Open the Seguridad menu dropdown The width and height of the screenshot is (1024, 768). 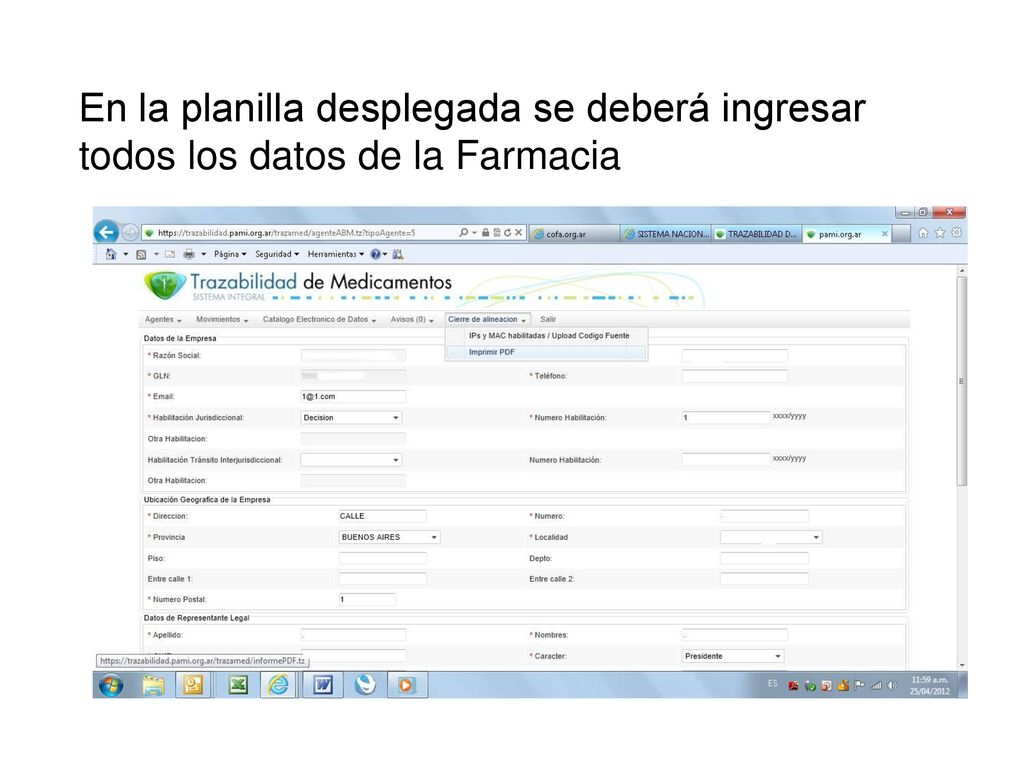pos(277,254)
